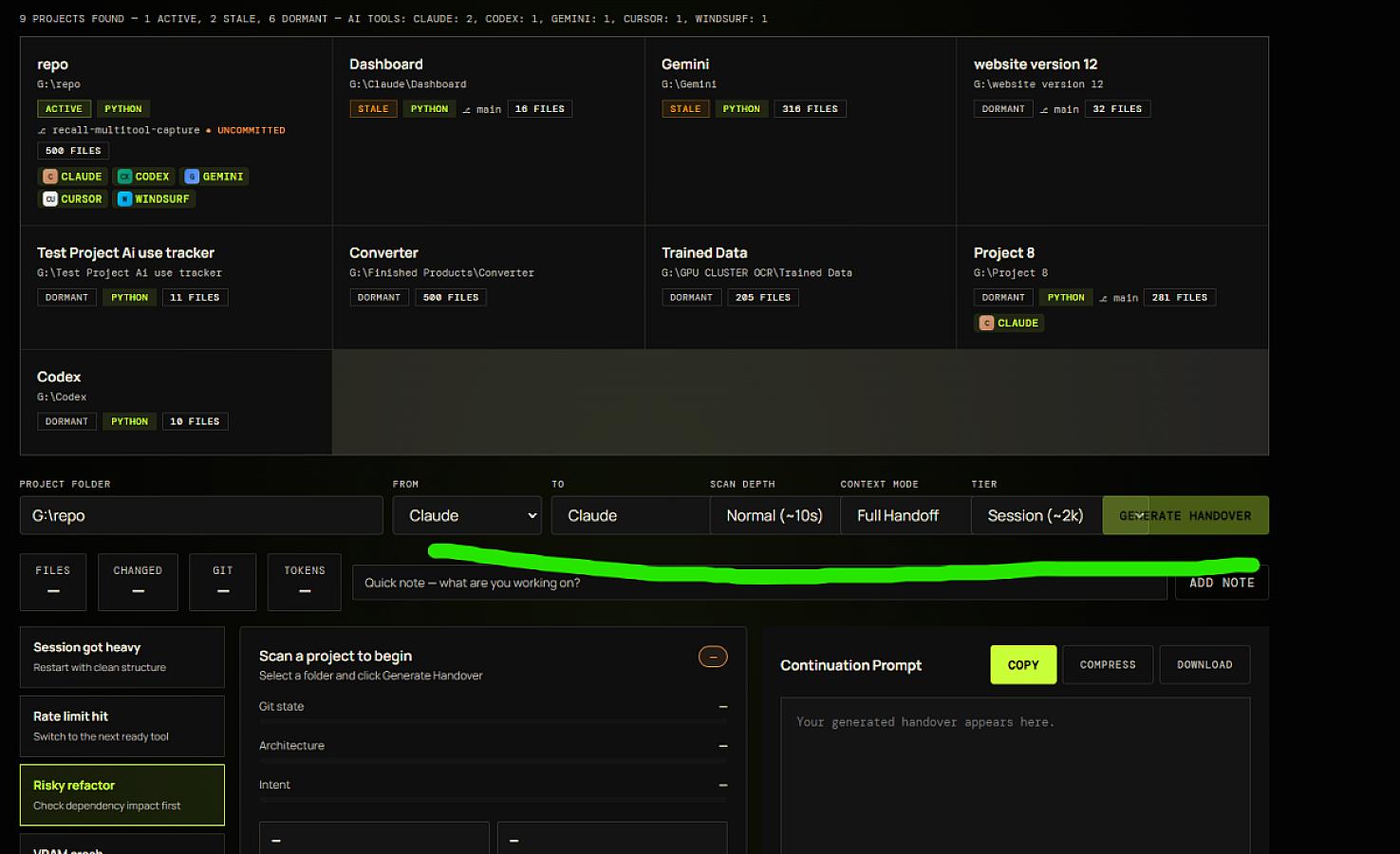1400x854 pixels.
Task: Open the Converter project card
Action: tap(489, 288)
